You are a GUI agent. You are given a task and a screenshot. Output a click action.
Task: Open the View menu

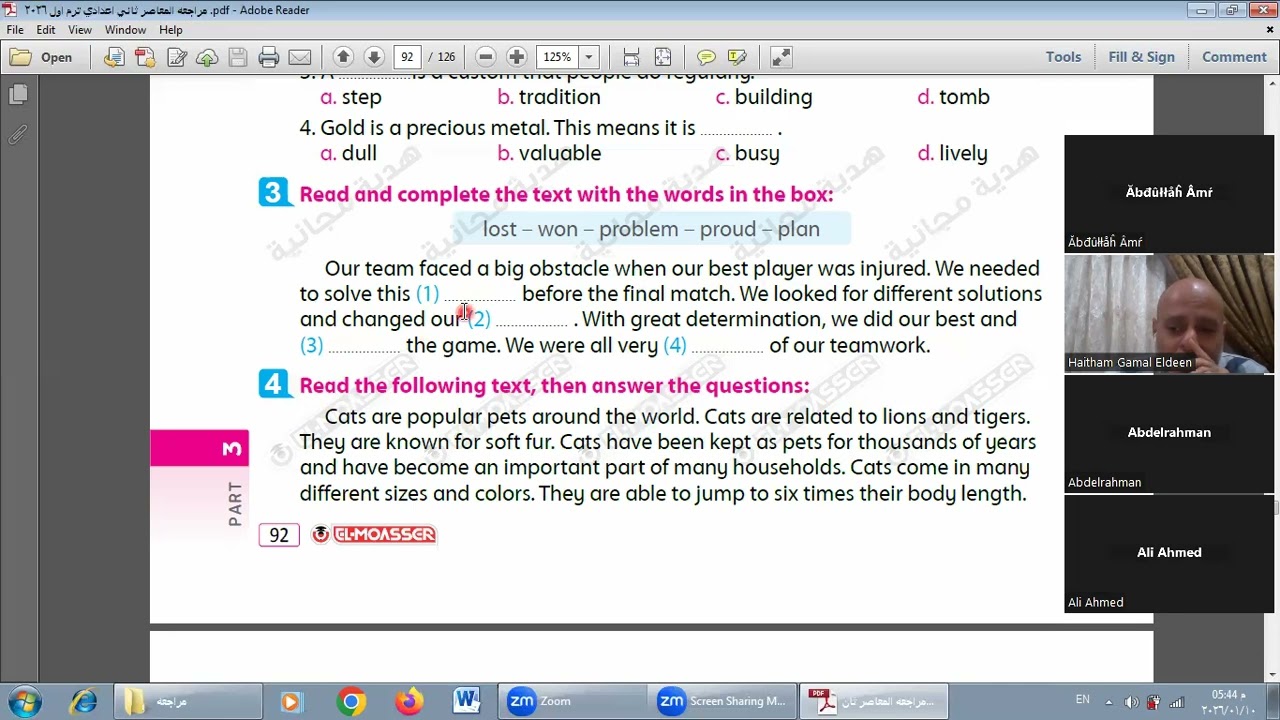80,30
